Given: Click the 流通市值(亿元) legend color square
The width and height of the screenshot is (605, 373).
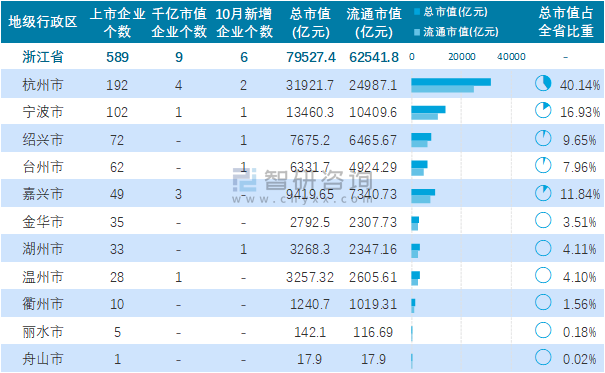Looking at the screenshot, I should pos(417,32).
